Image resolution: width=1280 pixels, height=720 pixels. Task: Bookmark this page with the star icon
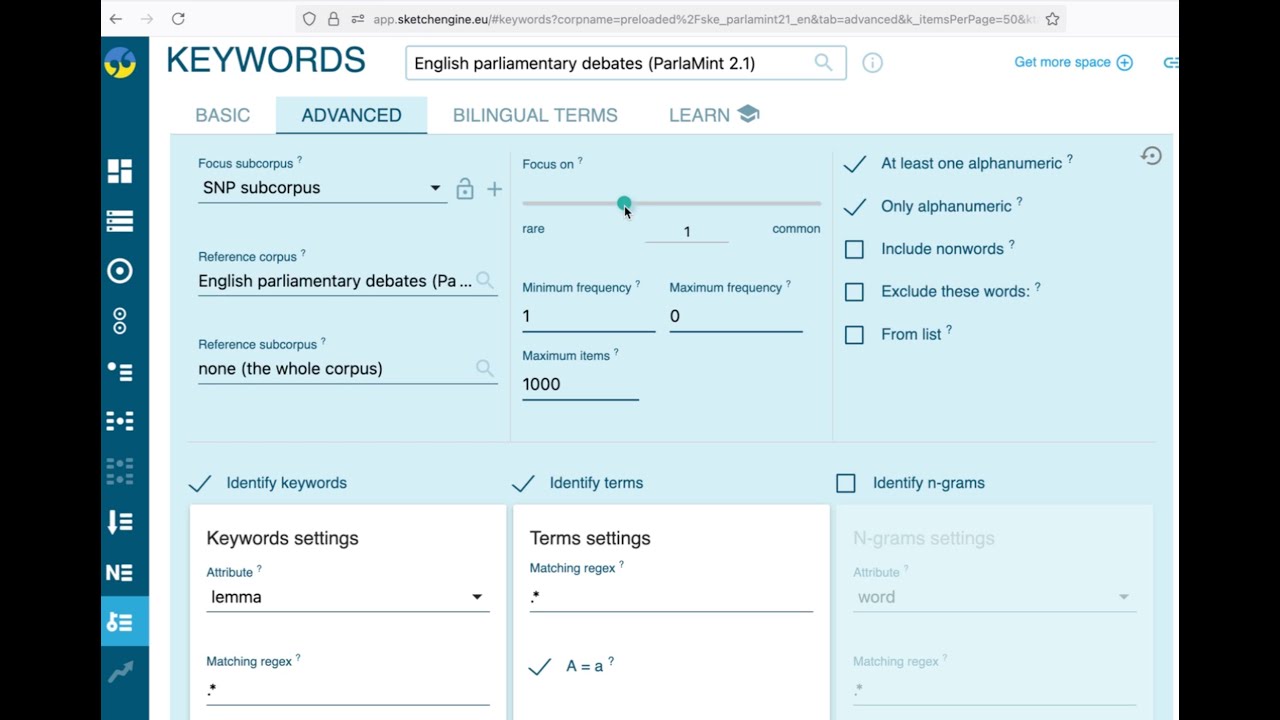[x=1052, y=18]
